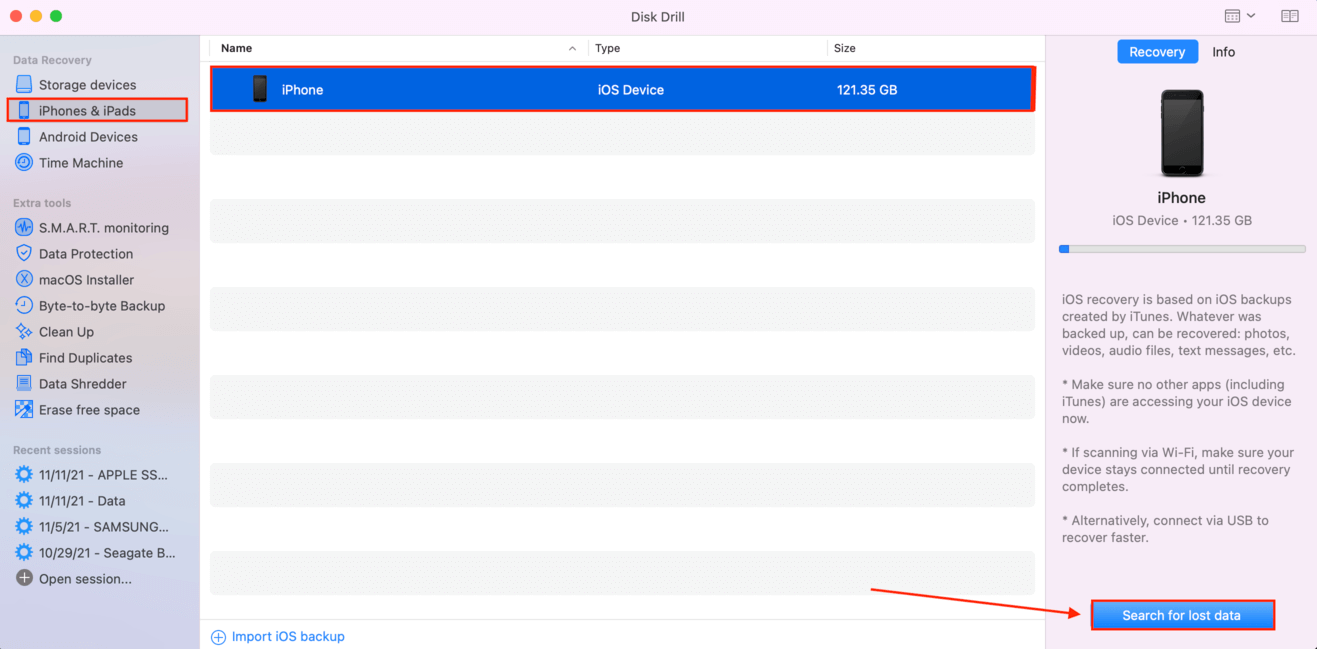Select the iPhone name in device row

tap(302, 90)
